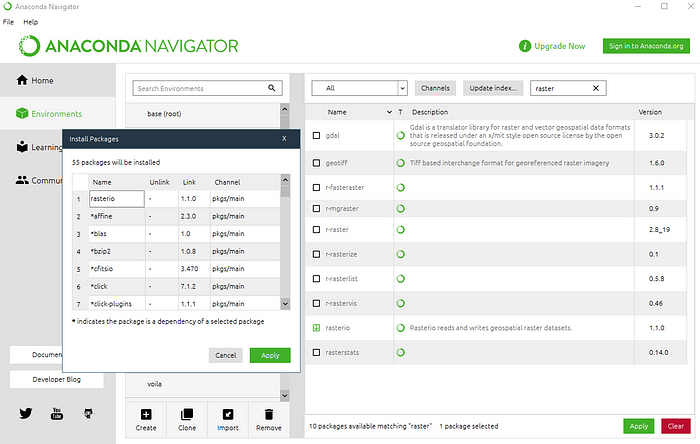Click the Remove environment trash icon
Image resolution: width=700 pixels, height=444 pixels.
click(269, 415)
